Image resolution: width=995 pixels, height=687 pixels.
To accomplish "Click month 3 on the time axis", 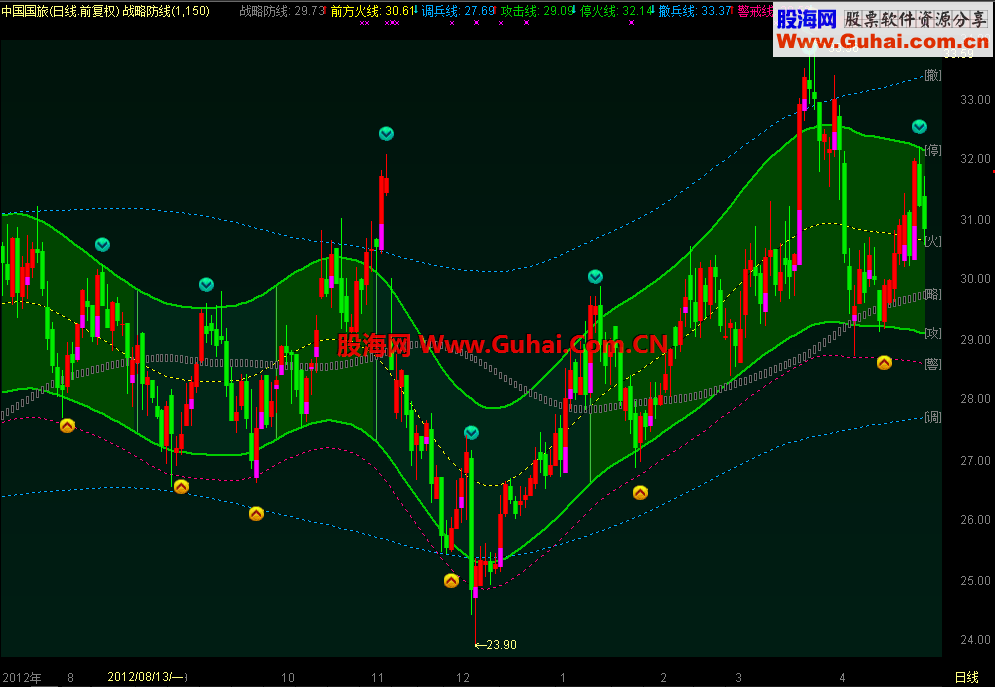I will pyautogui.click(x=739, y=677).
